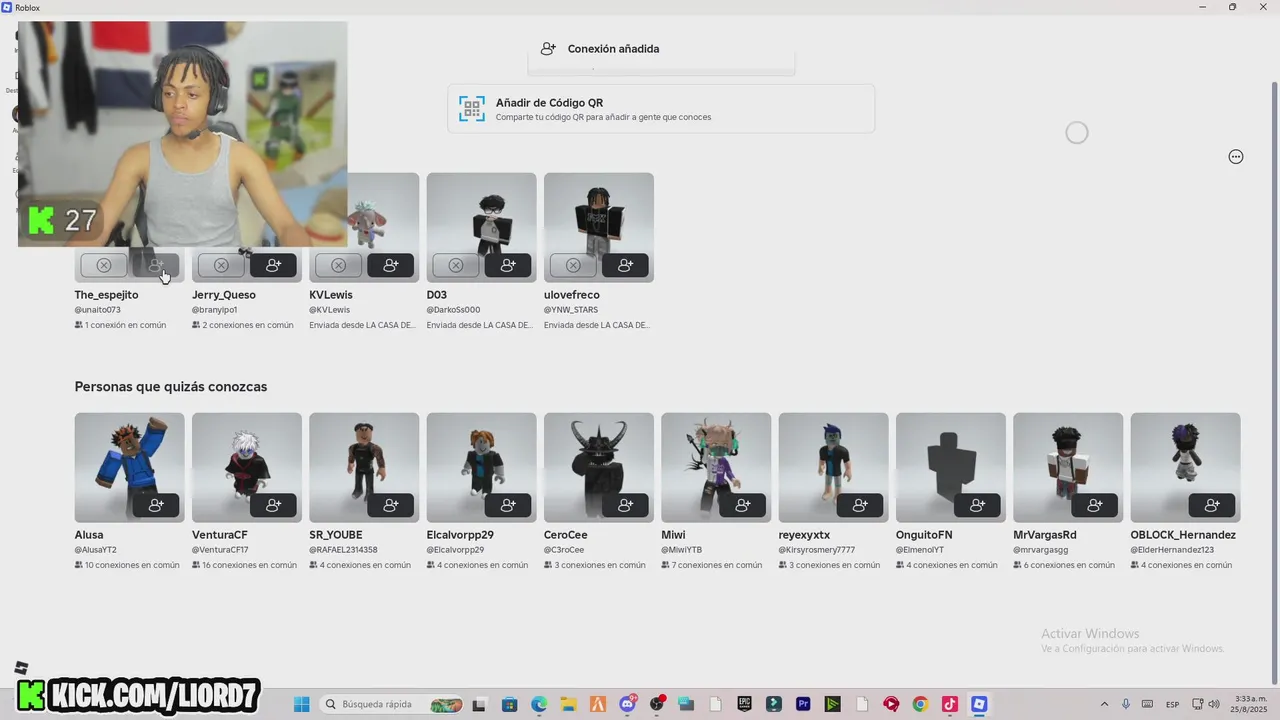Open the Windows Start menu
This screenshot has width=1280, height=720.
302,704
